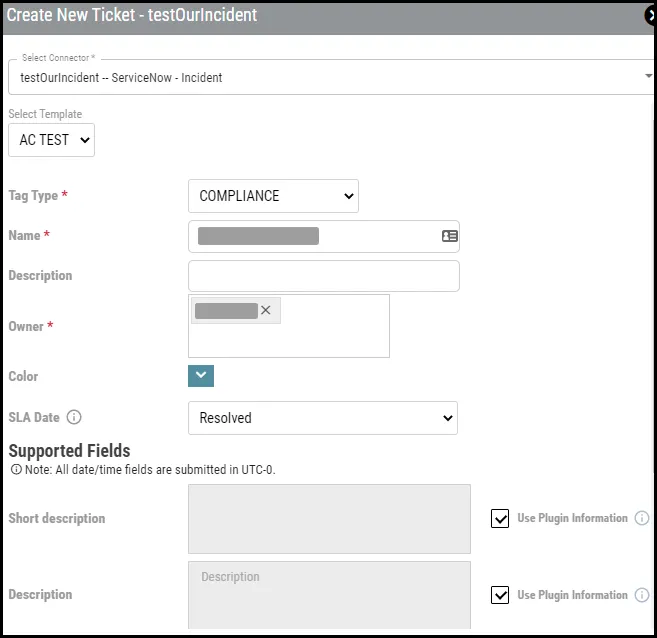This screenshot has height=638, width=657.
Task: Toggle Use Plugin Information for Short description
Action: 500,519
